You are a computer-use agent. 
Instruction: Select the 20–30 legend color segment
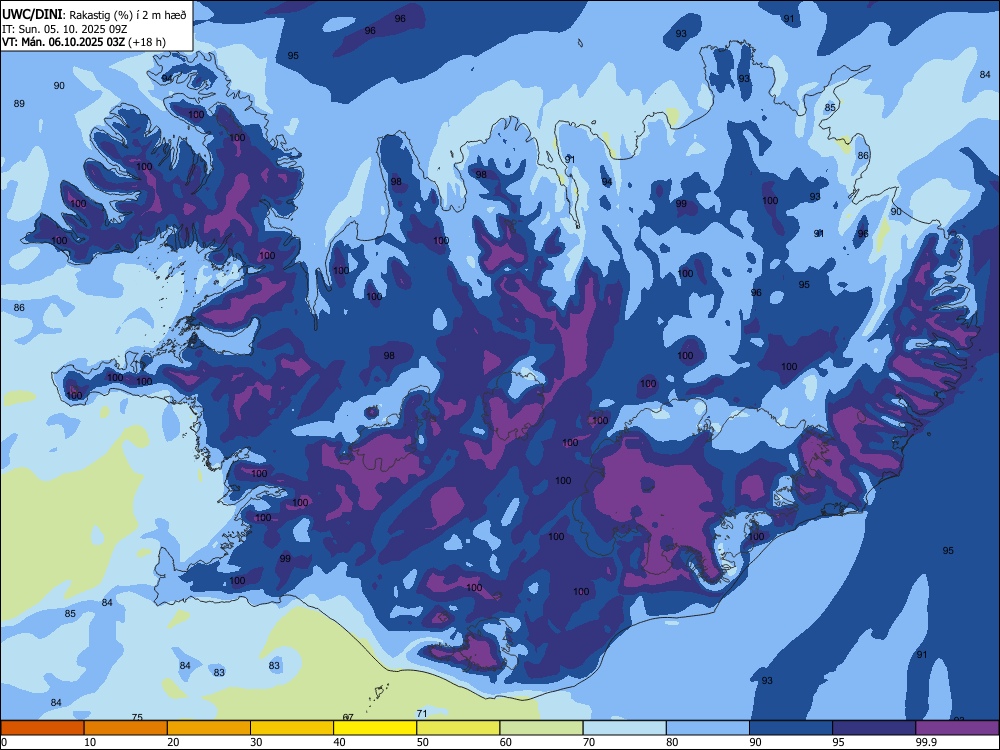(x=209, y=728)
